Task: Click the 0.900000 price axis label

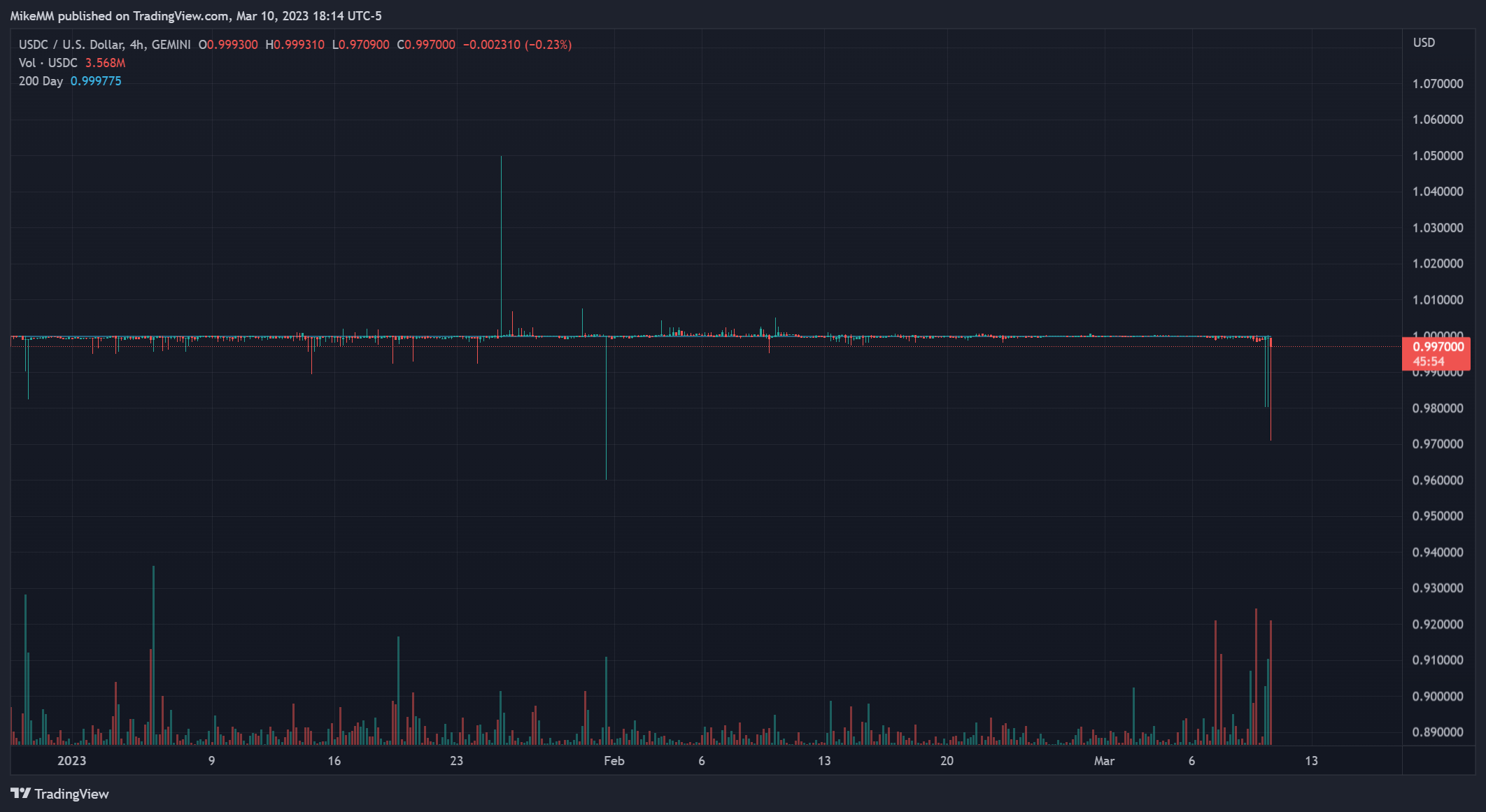Action: click(x=1438, y=697)
